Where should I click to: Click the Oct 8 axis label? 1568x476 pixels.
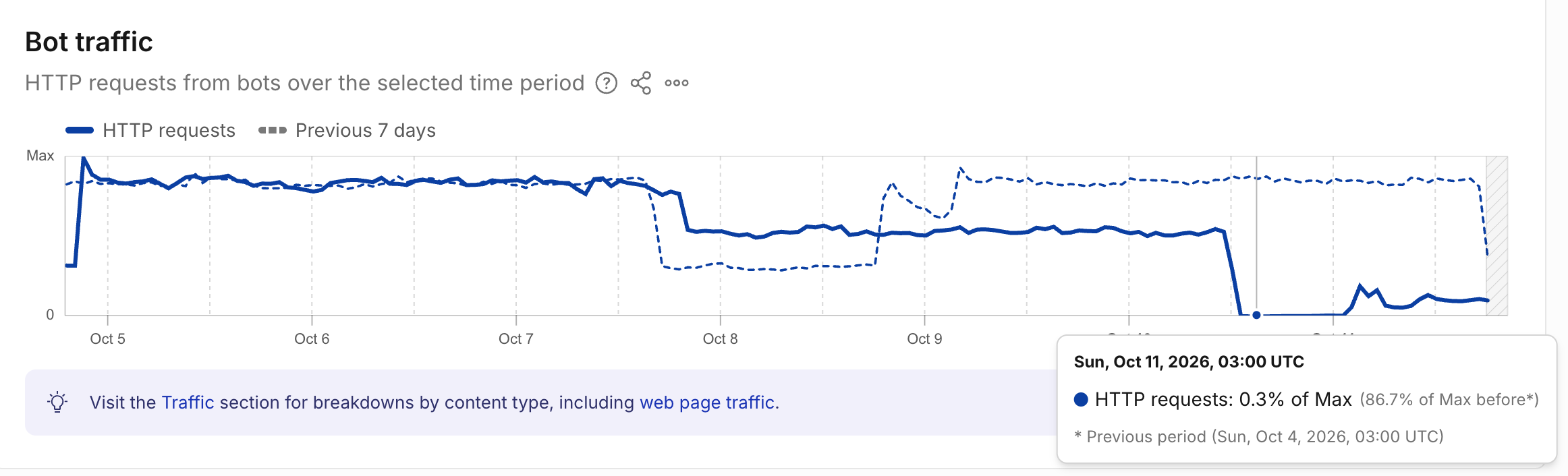[721, 338]
